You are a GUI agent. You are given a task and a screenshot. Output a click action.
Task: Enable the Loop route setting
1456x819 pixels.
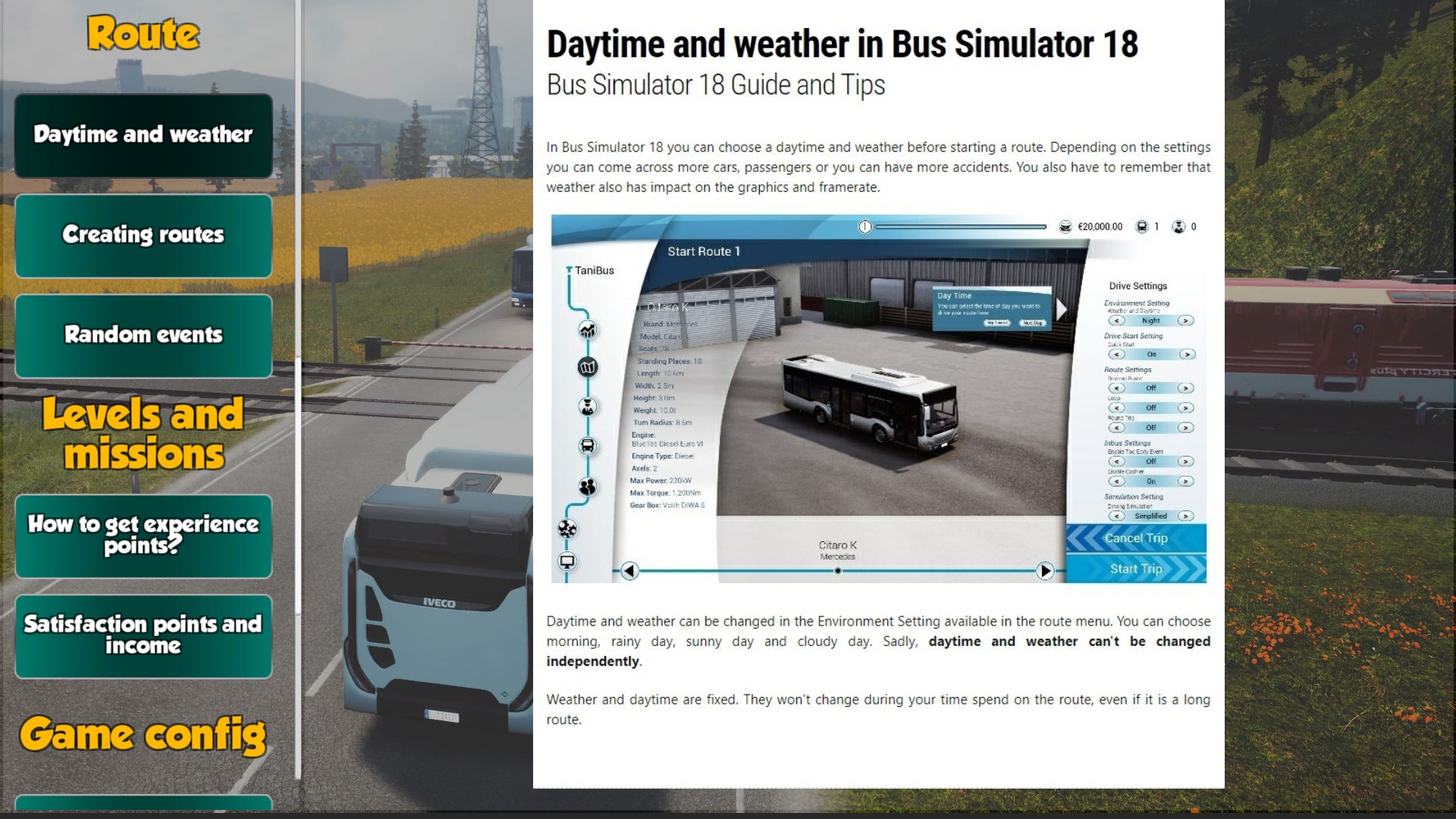[1186, 407]
